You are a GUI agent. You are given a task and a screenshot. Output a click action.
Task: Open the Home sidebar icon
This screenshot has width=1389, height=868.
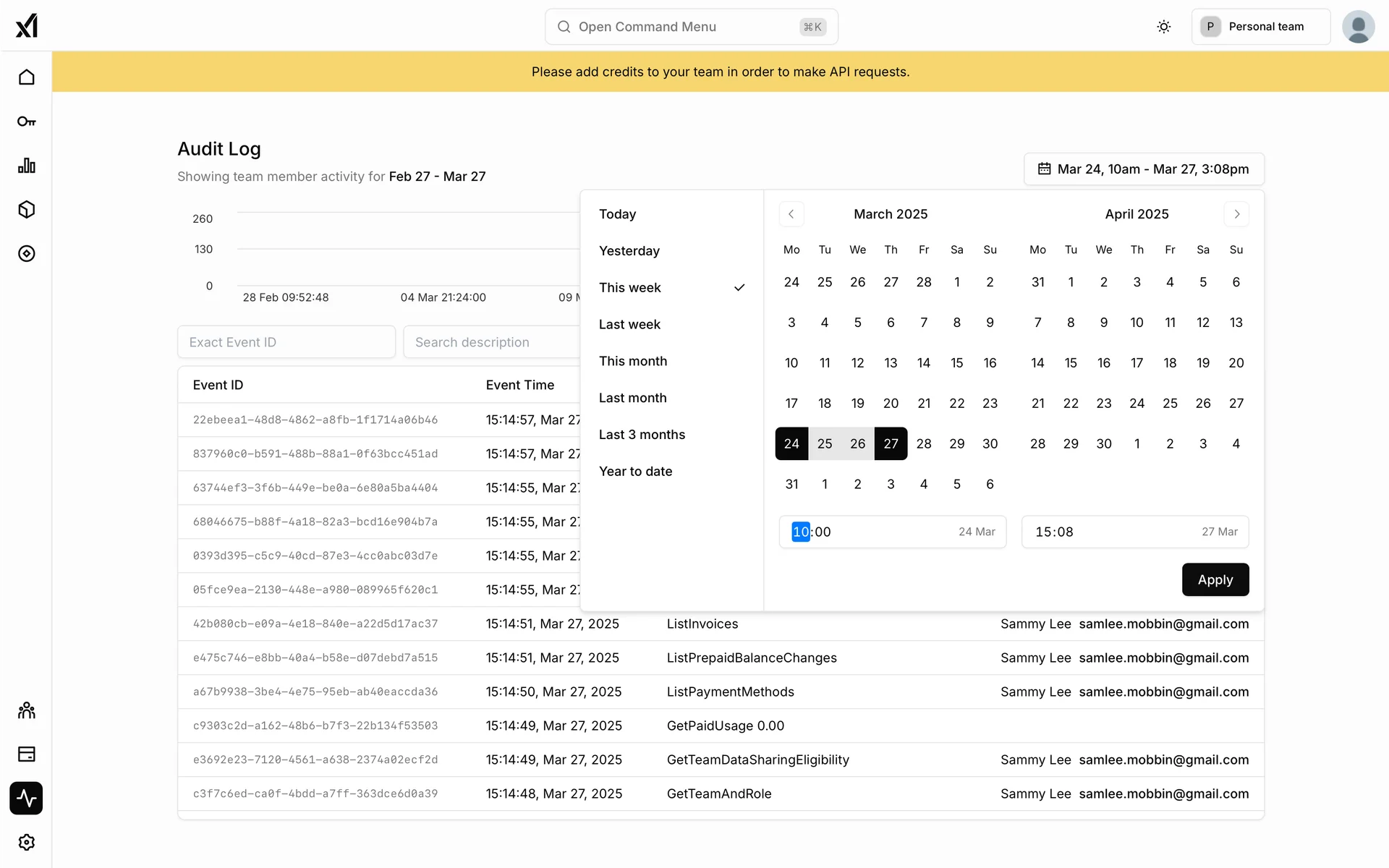pos(27,77)
